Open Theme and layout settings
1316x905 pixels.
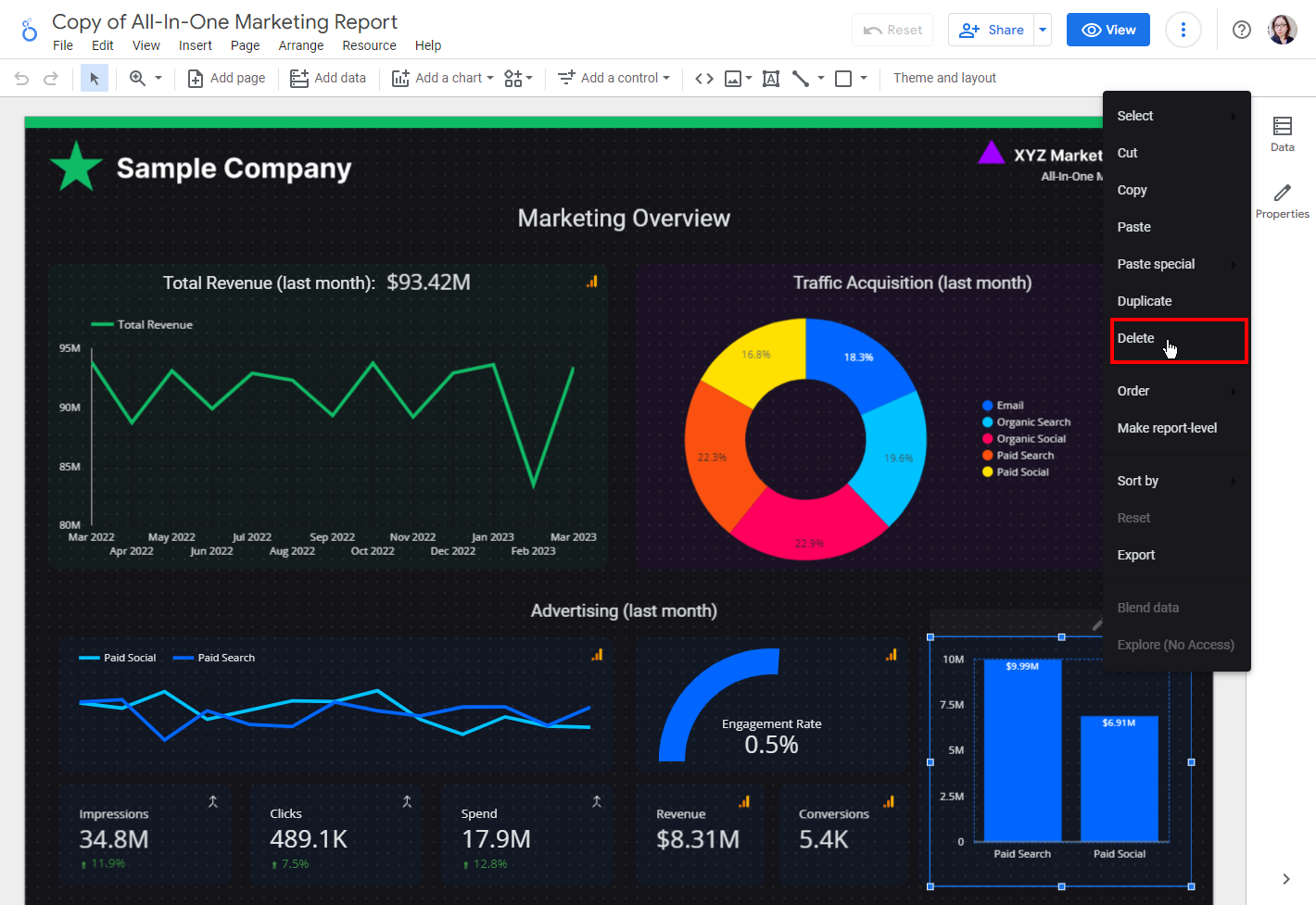click(944, 79)
